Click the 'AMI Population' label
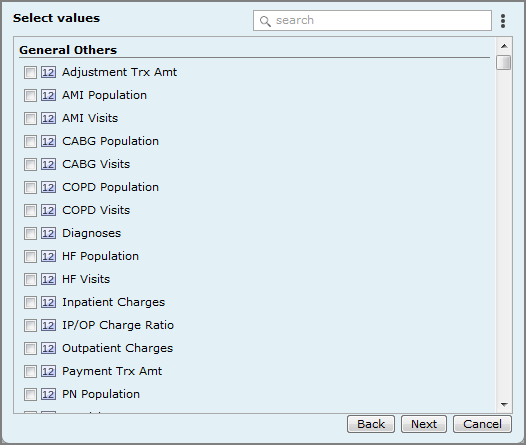Image resolution: width=526 pixels, height=445 pixels. pos(104,95)
